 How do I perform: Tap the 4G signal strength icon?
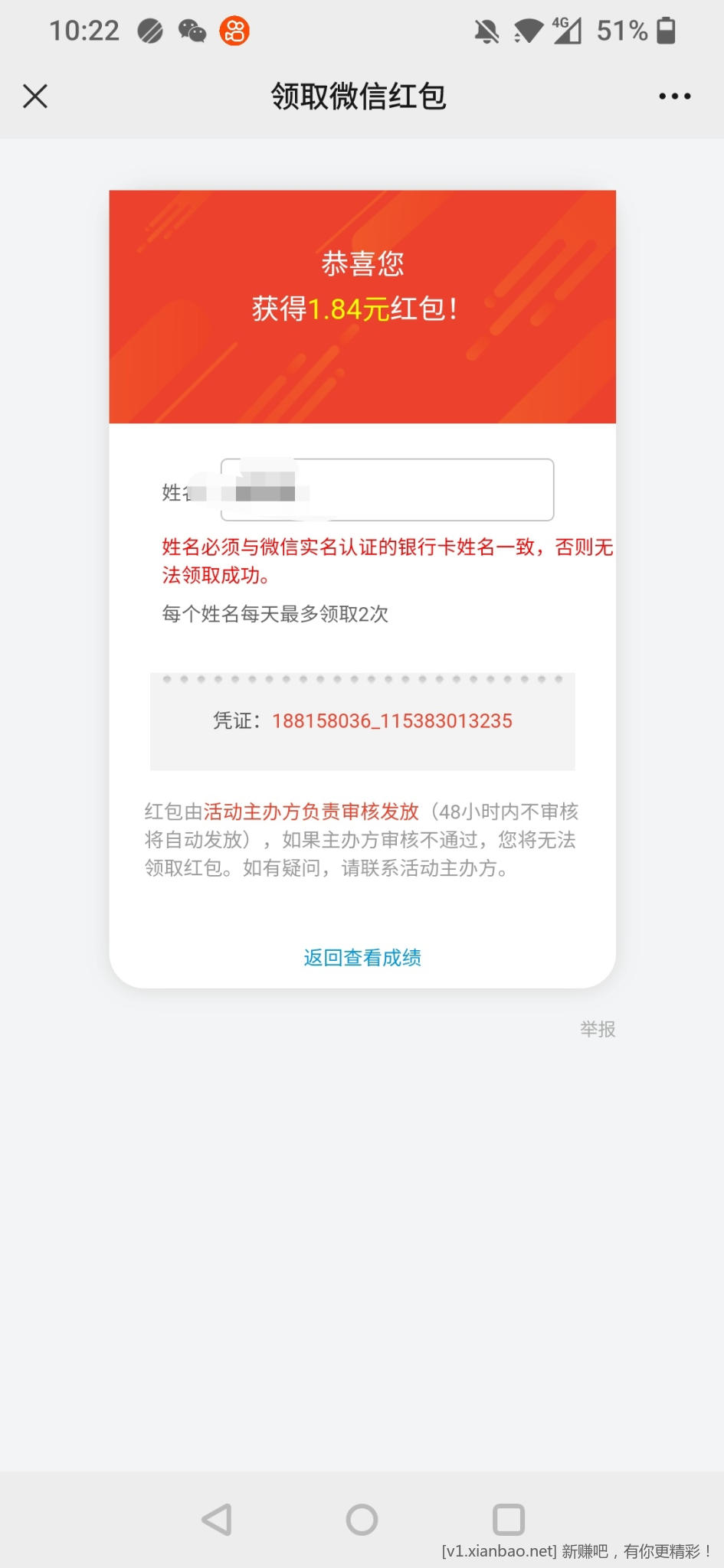(568, 31)
